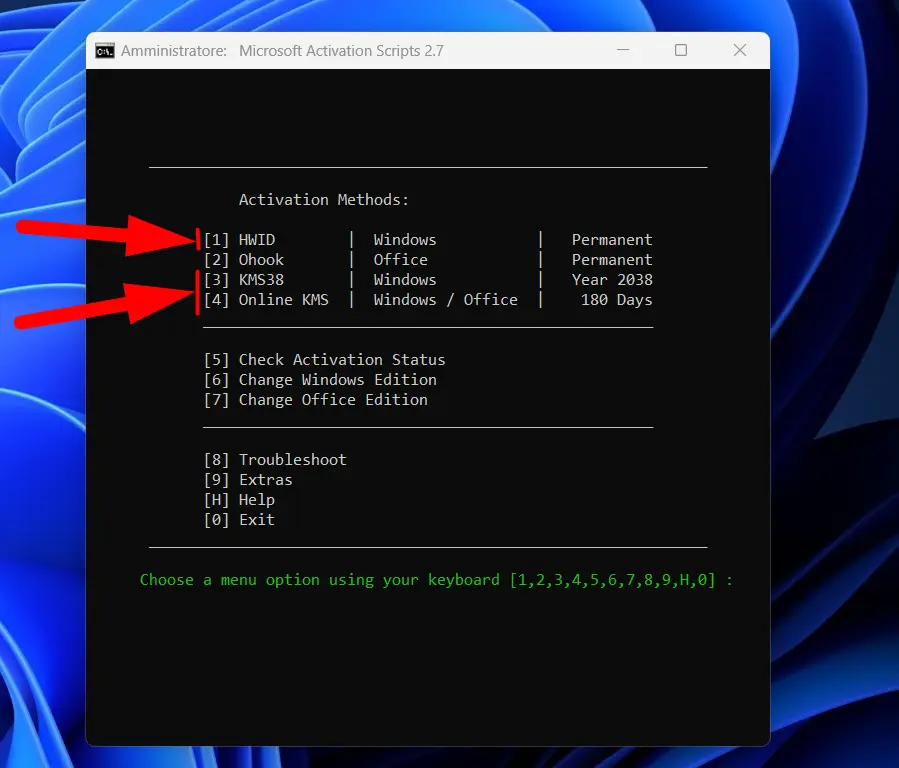Click '[5] Check Activation Status' line

[x=325, y=360]
